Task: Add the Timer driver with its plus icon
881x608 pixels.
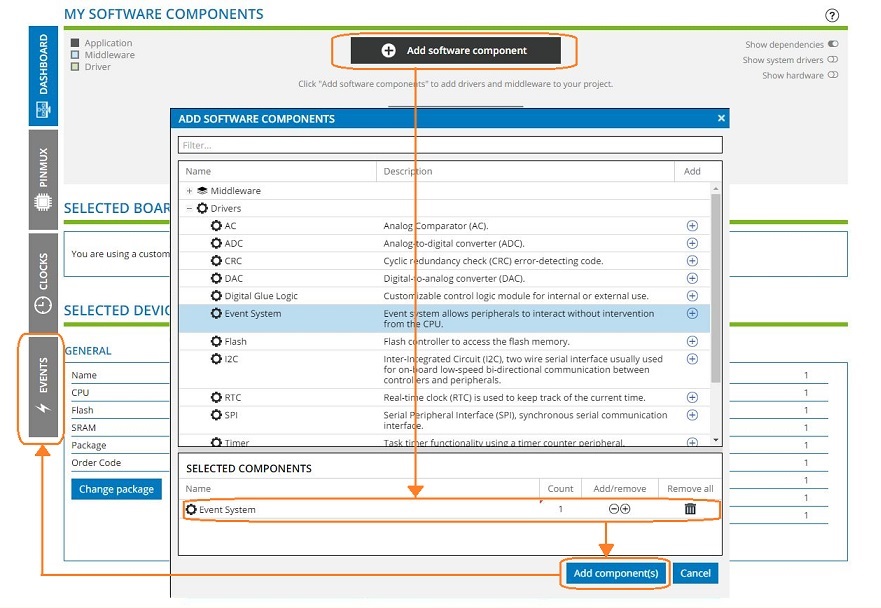Action: 692,442
